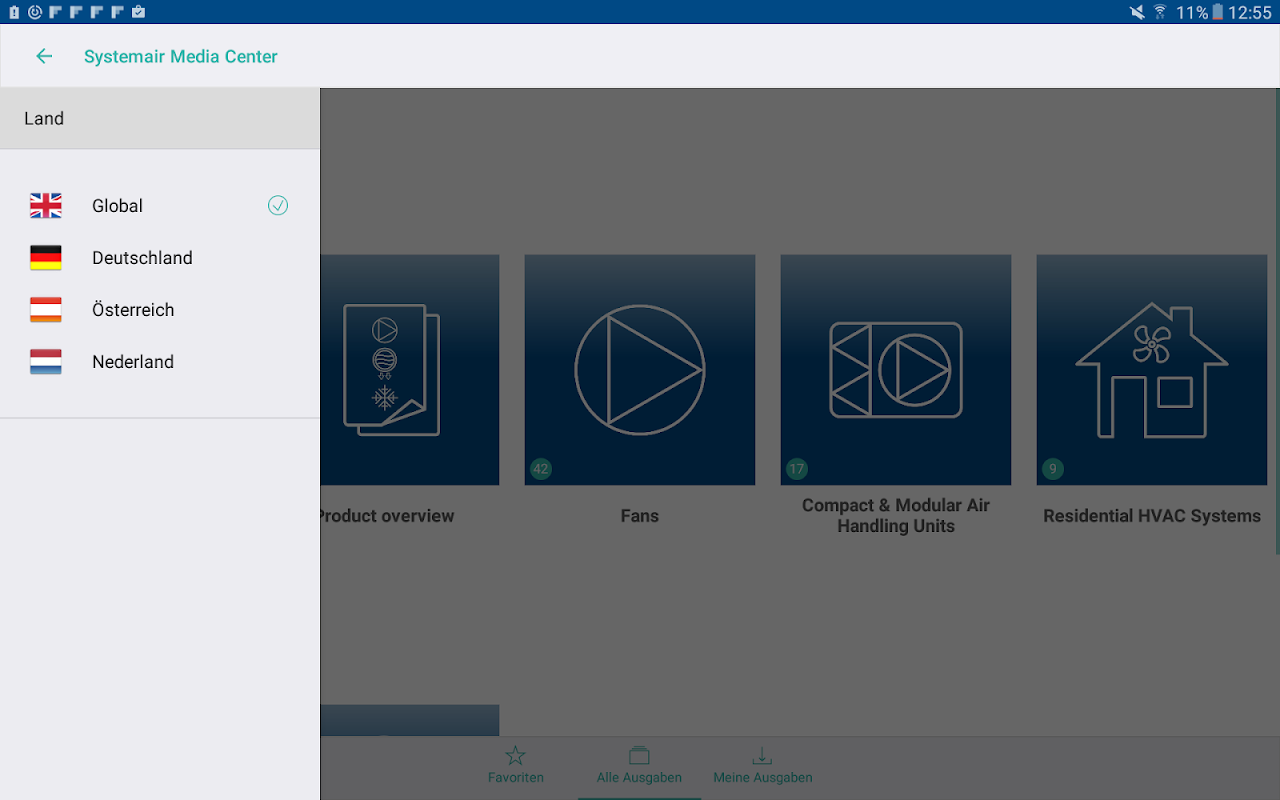The image size is (1280, 800).
Task: Open the Residential HVAC house tile
Action: [x=1152, y=370]
